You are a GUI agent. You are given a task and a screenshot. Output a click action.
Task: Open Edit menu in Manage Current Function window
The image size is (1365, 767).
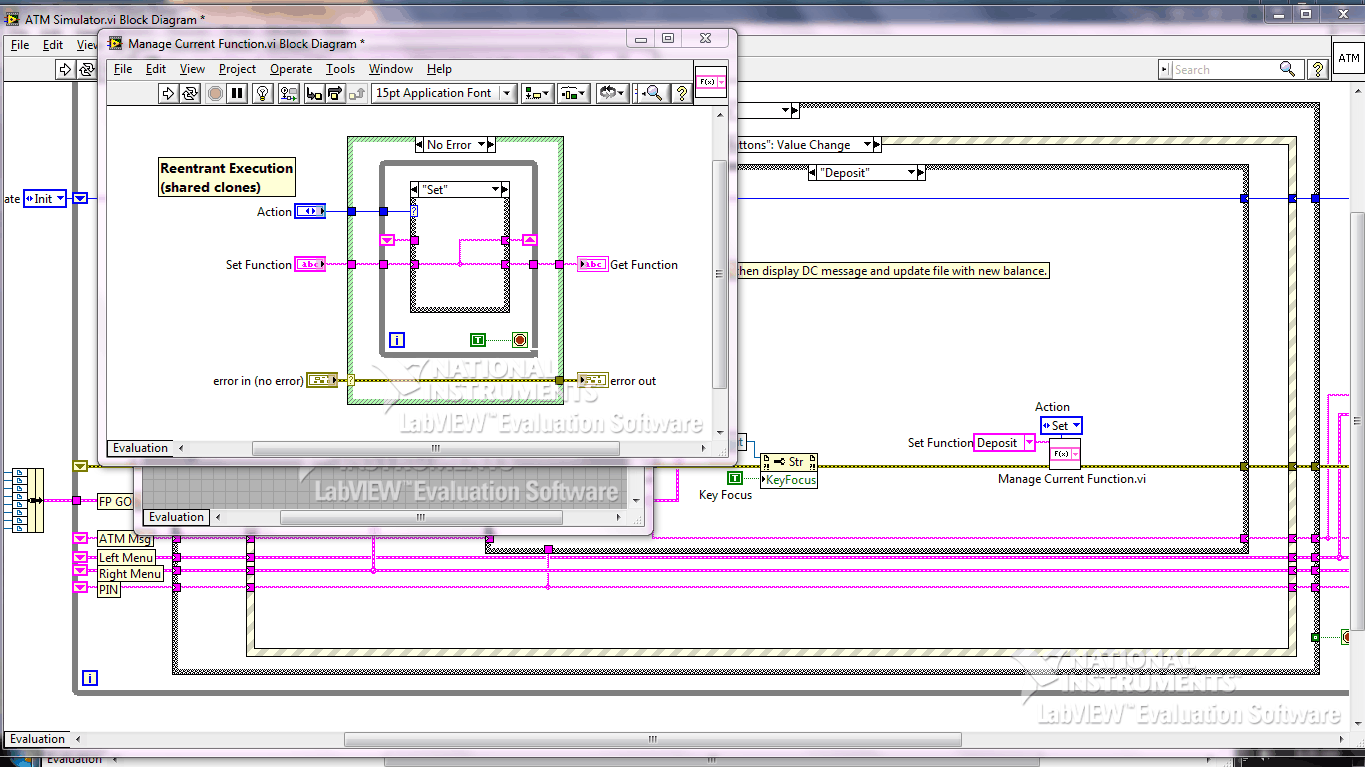coord(156,69)
